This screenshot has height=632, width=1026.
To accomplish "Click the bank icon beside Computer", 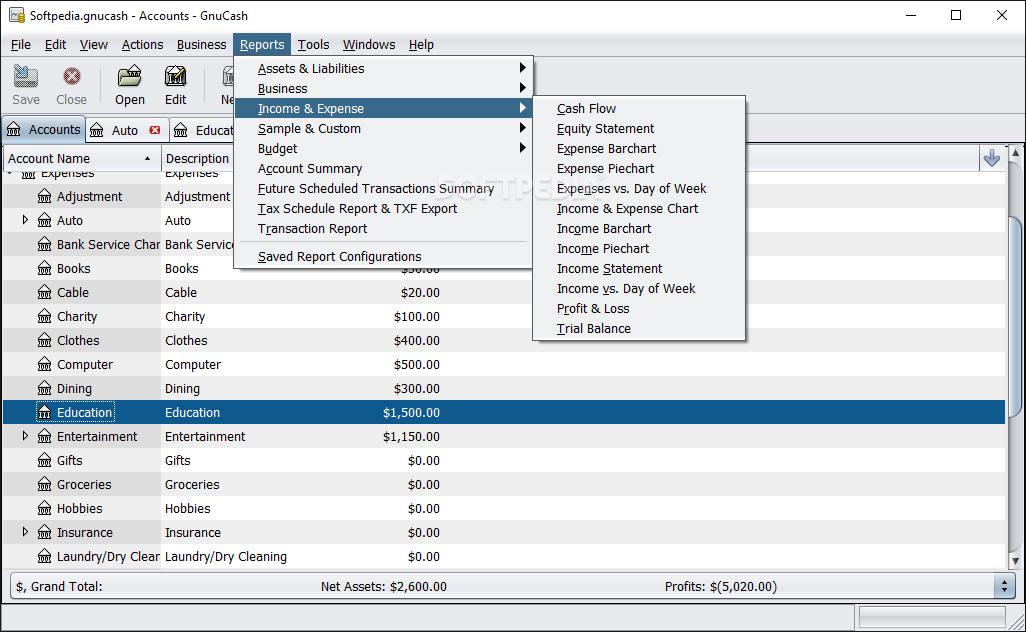I will pos(44,364).
